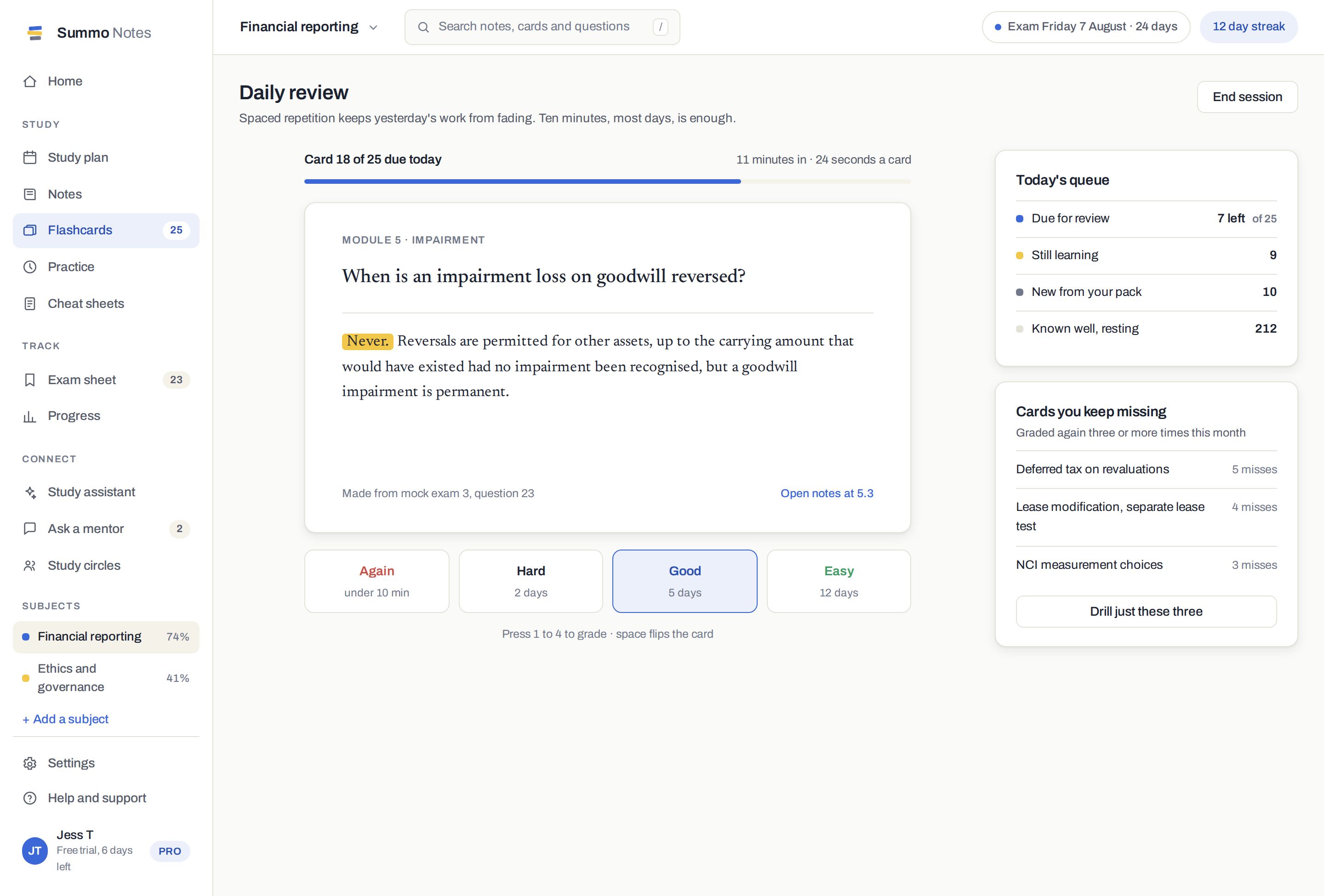
Task: Open Practice menu item
Action: point(106,267)
